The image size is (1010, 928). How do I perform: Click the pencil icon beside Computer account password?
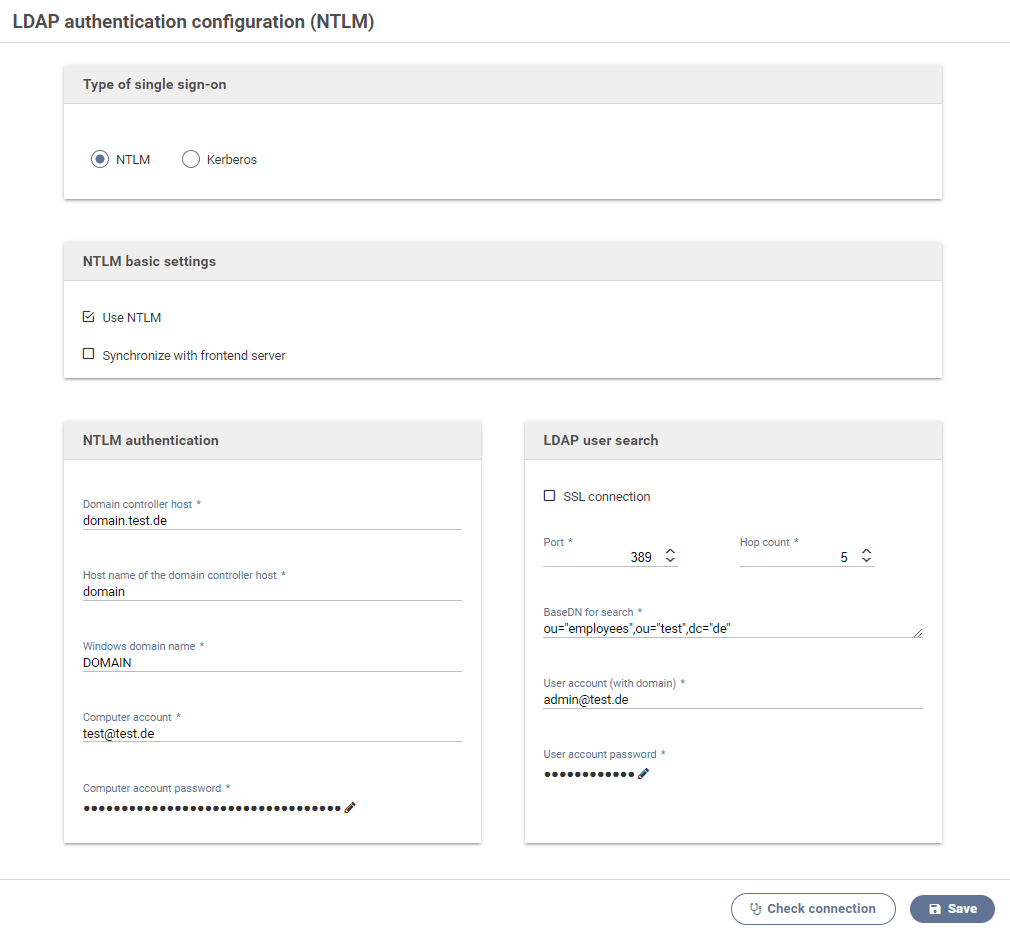point(350,807)
